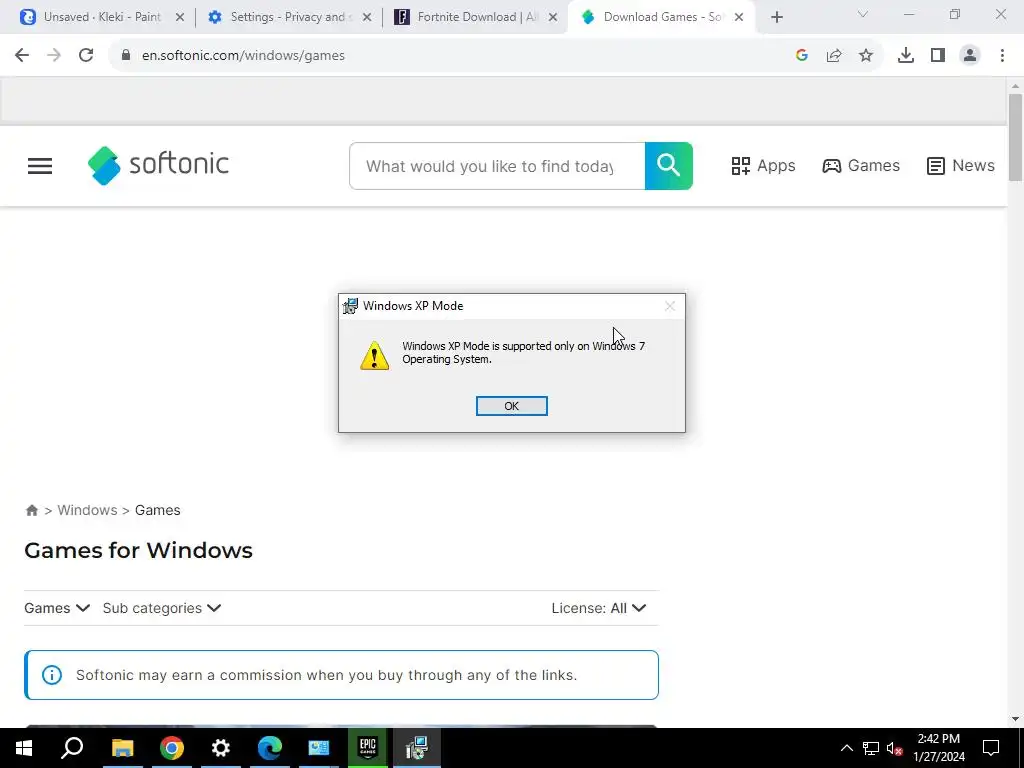Bookmark this page with the star
The height and width of the screenshot is (768, 1024).
pos(866,56)
